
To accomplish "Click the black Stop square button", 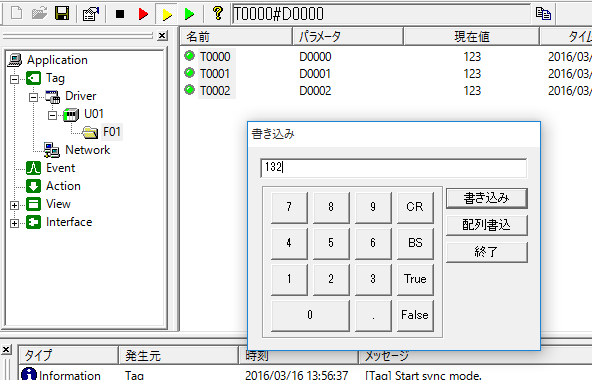I will pos(120,14).
